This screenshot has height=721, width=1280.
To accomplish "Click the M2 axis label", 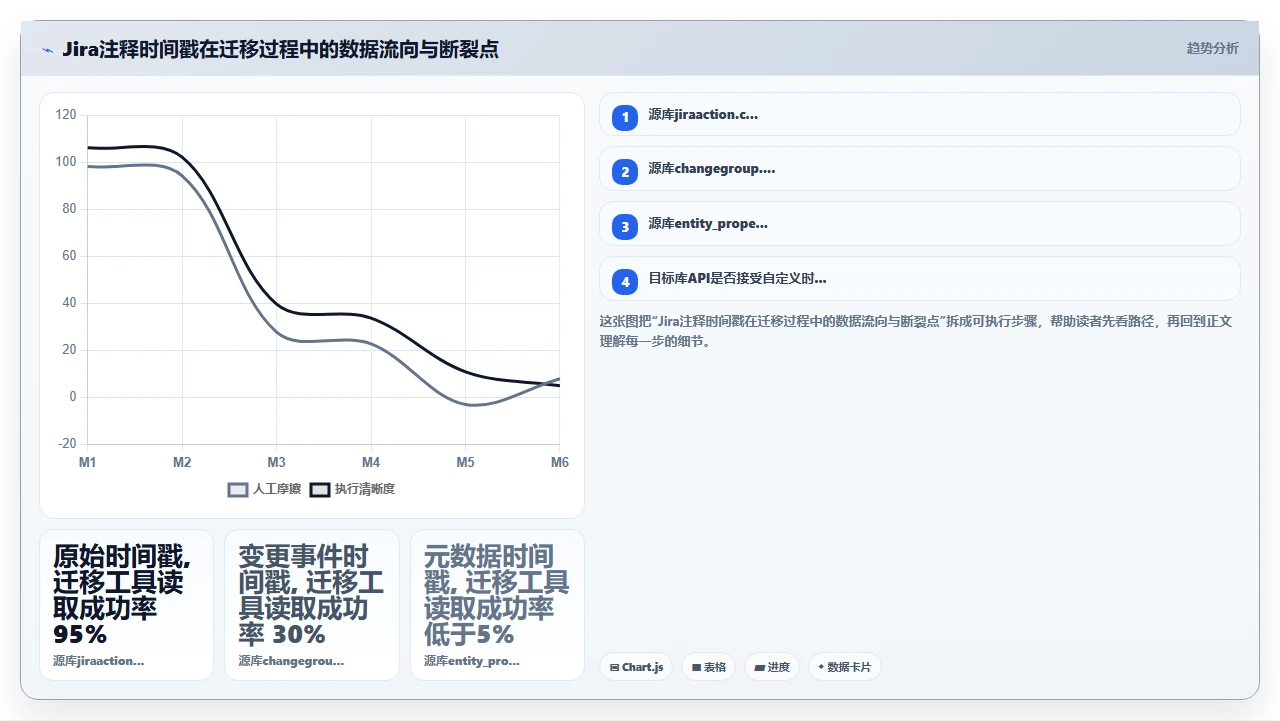I will click(x=182, y=462).
